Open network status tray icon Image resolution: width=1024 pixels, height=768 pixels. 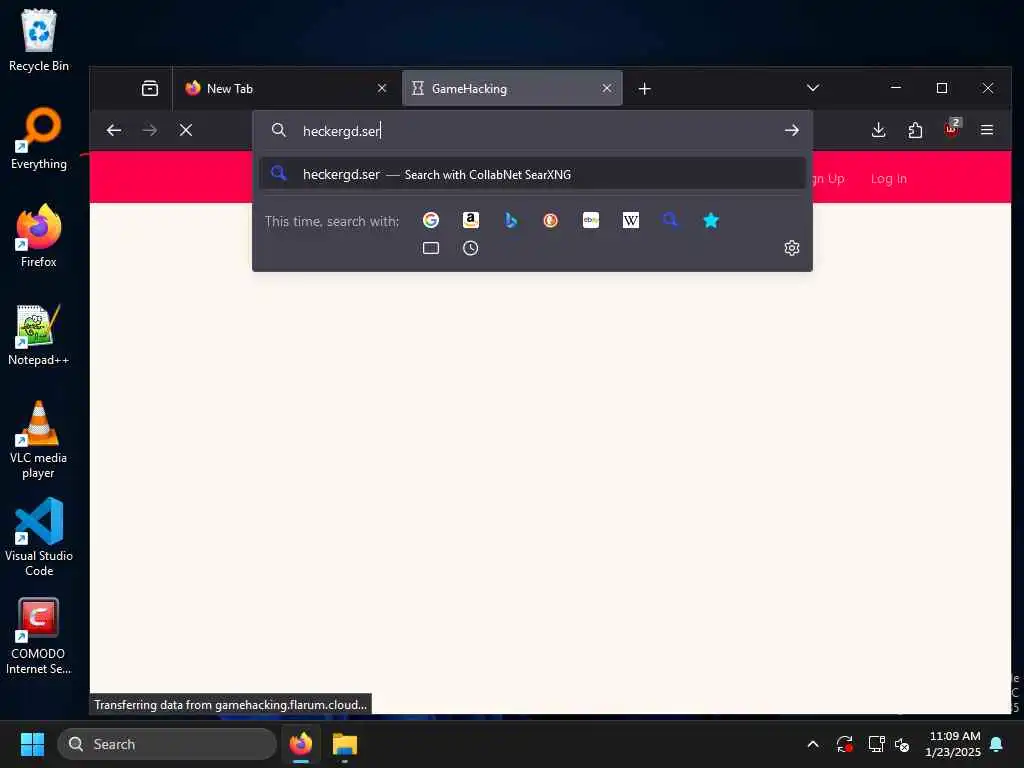point(876,744)
